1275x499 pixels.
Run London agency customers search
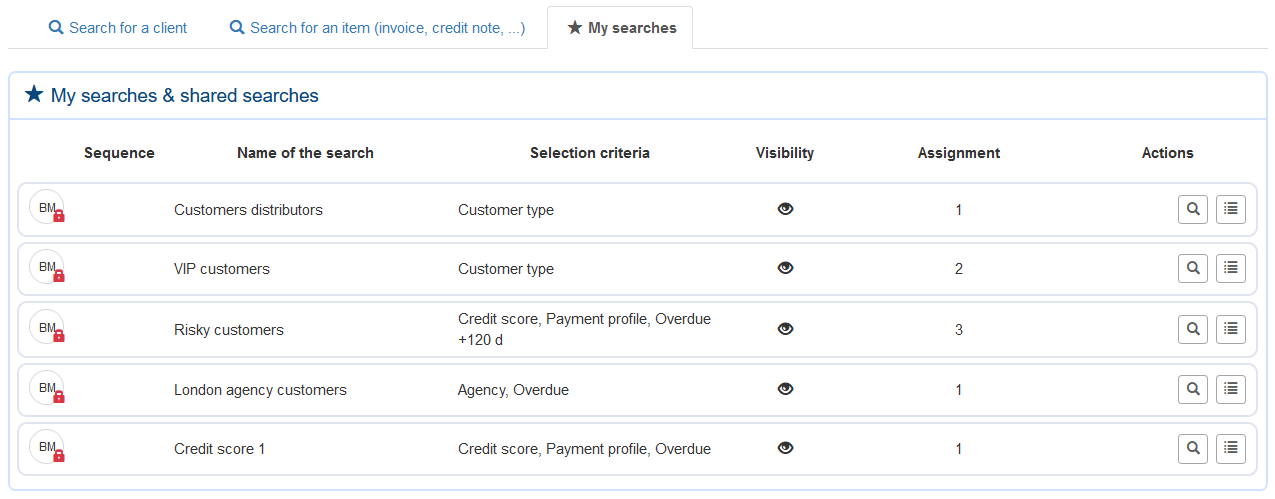pyautogui.click(x=1192, y=389)
